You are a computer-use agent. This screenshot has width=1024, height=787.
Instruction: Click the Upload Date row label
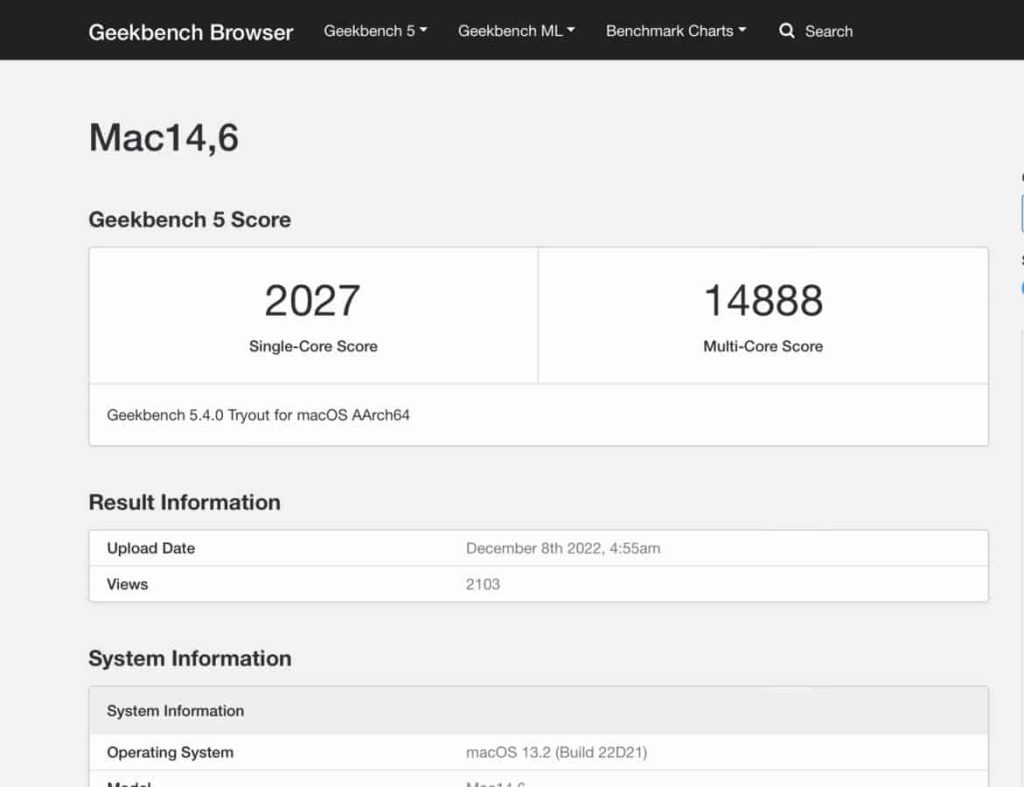pyautogui.click(x=151, y=548)
